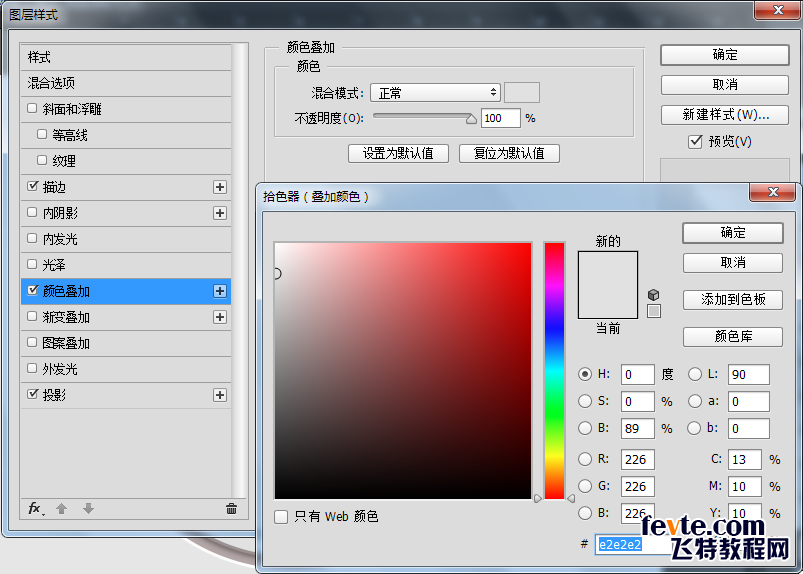Viewport: 803px width, 574px height.
Task: Select the R red radio button
Action: click(585, 459)
